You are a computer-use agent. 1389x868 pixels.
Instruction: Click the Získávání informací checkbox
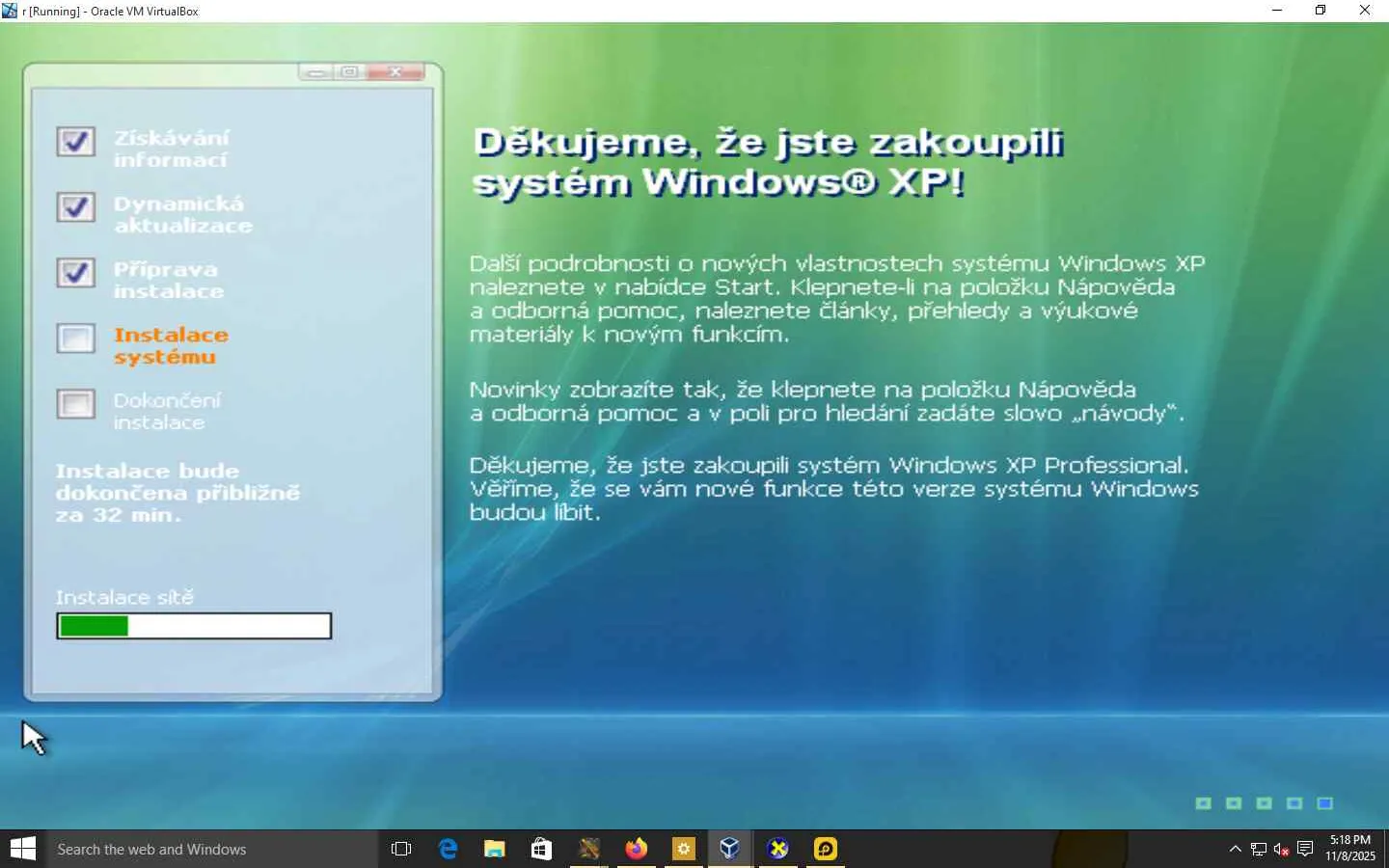(76, 142)
